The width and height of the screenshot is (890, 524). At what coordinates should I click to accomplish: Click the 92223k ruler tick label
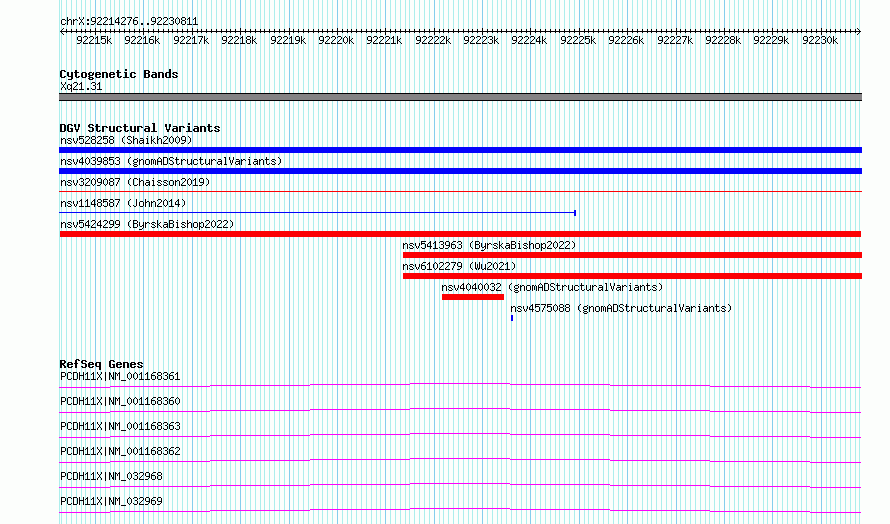[481, 40]
